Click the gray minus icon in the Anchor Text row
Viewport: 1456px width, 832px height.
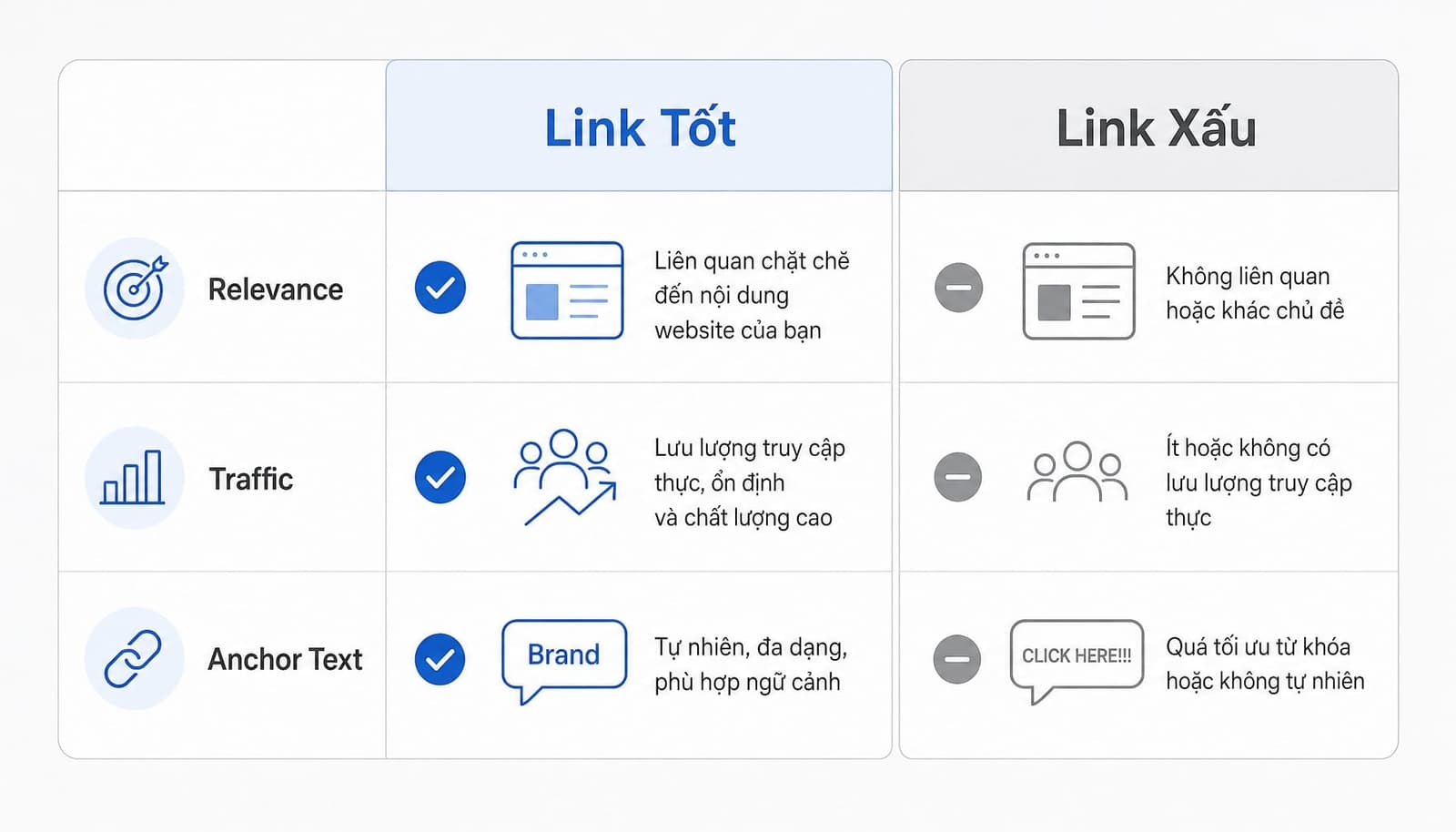click(x=957, y=659)
